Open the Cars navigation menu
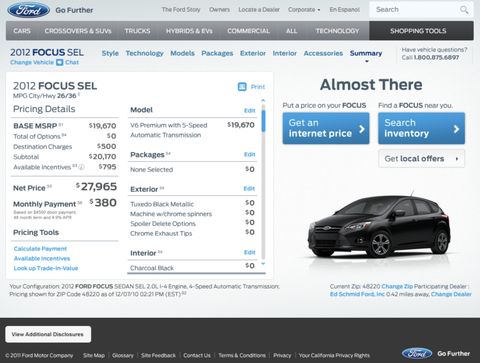The width and height of the screenshot is (480, 363). click(x=22, y=31)
